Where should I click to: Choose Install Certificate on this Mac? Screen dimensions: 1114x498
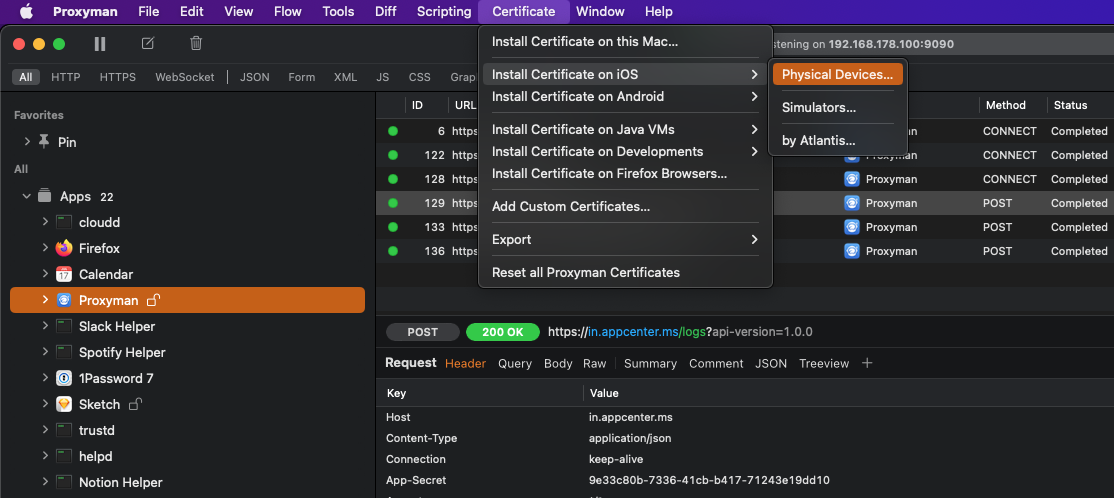coord(625,41)
